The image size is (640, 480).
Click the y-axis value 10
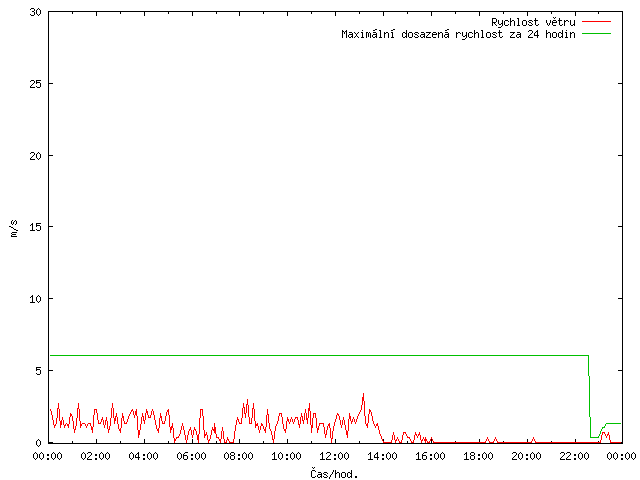(x=36, y=299)
